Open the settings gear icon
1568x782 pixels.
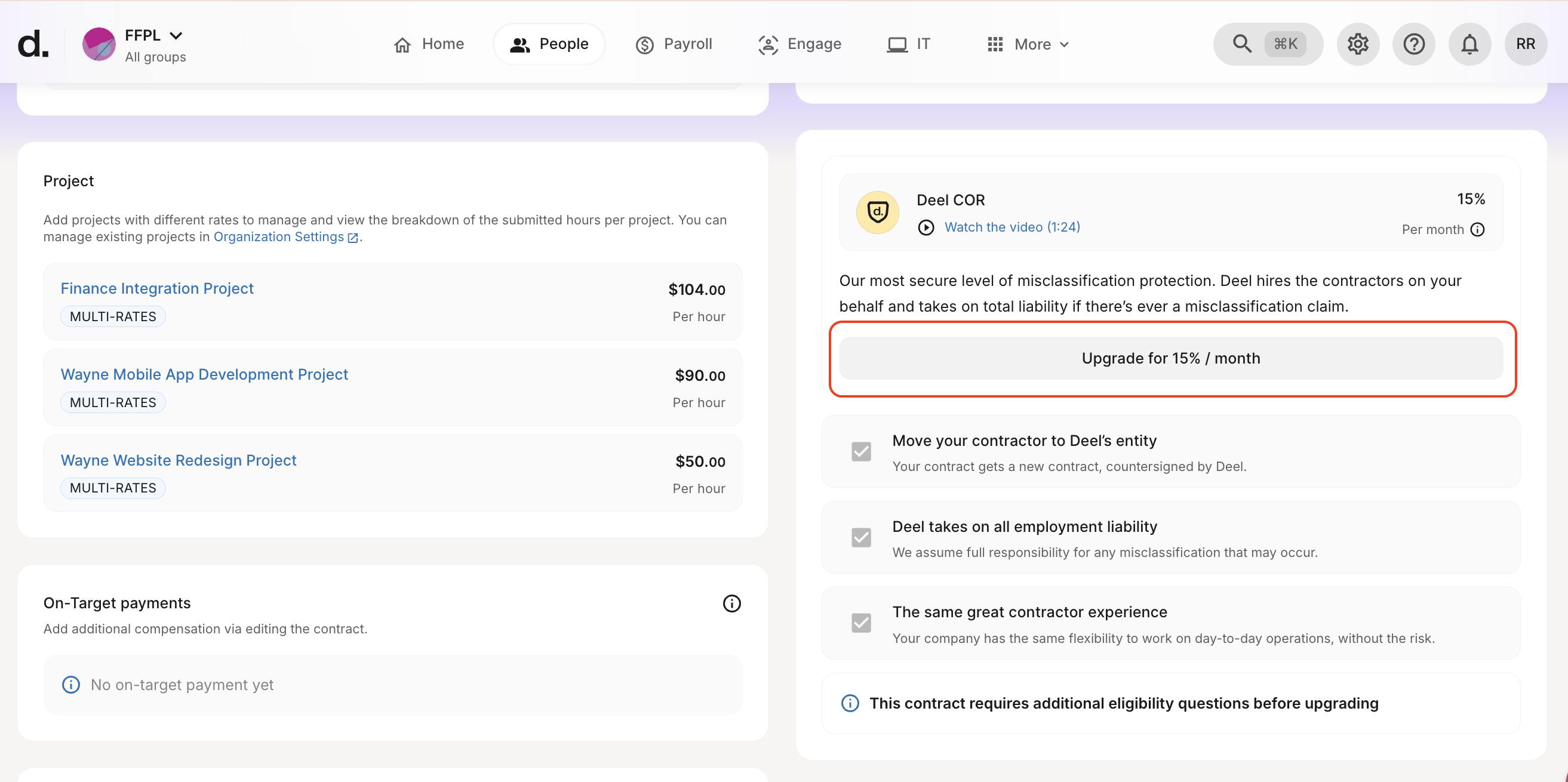coord(1357,44)
